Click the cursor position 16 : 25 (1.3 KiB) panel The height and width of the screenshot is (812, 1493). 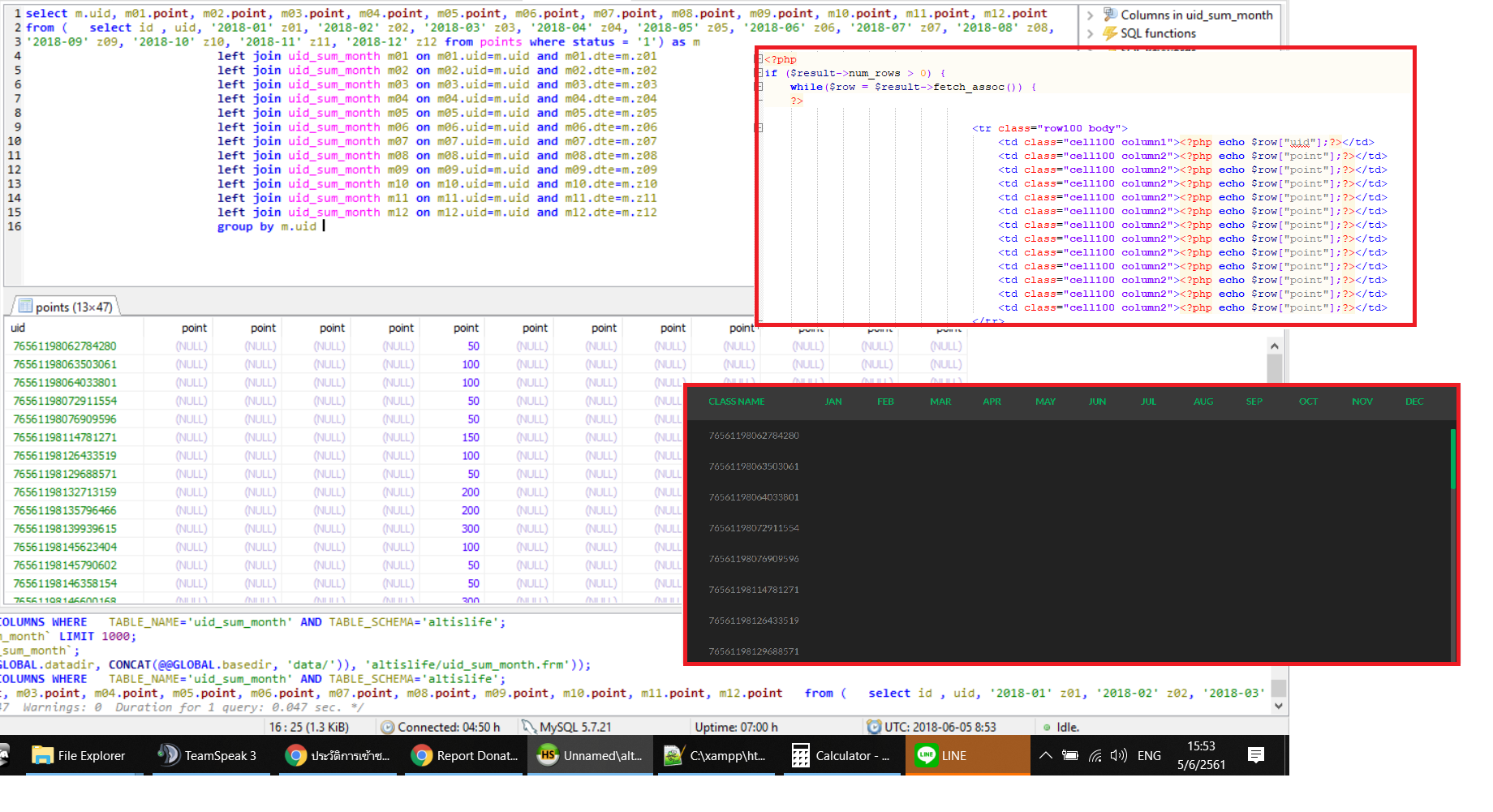pyautogui.click(x=309, y=727)
